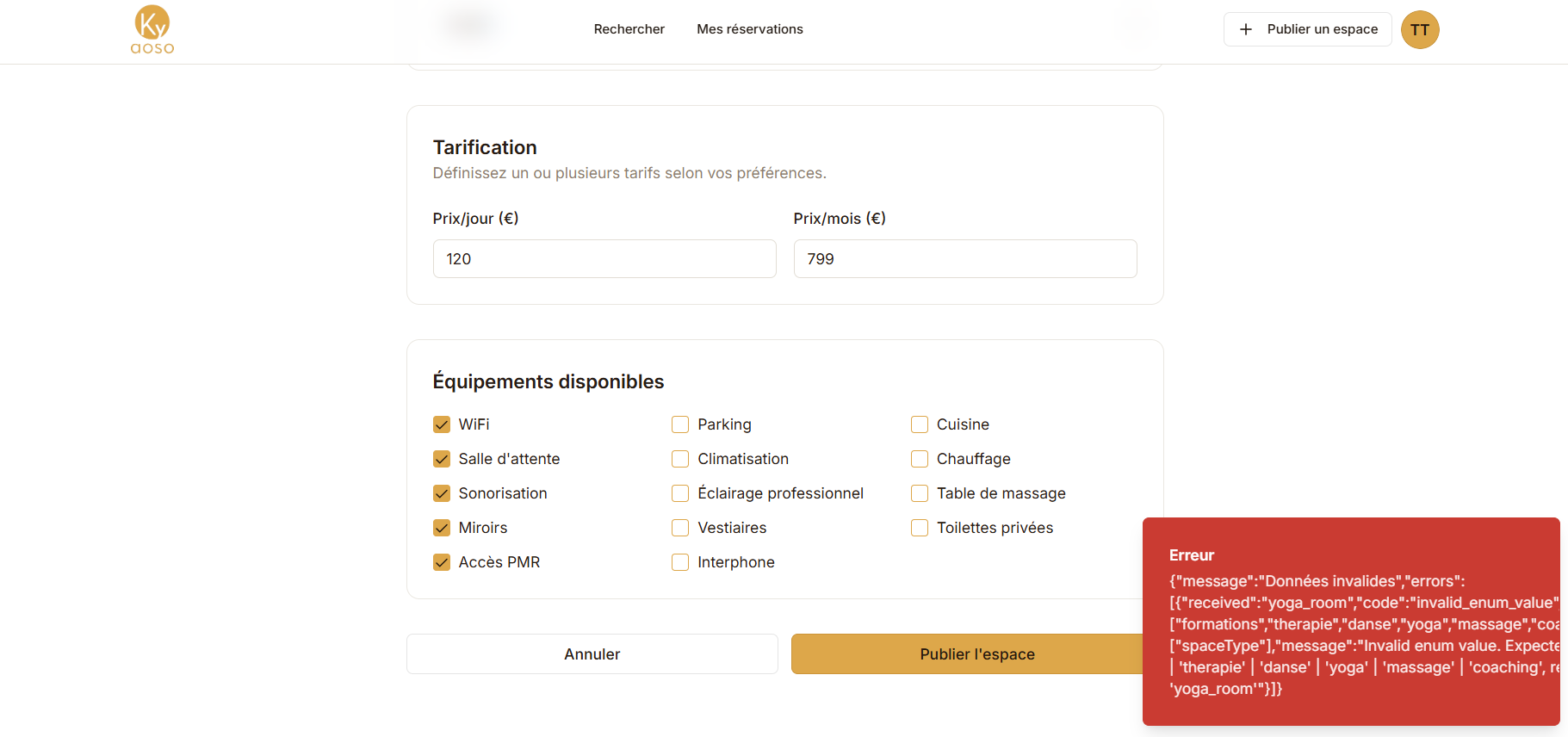The image size is (1568, 737).
Task: Disable the Sonorisation checkbox
Action: 442,493
